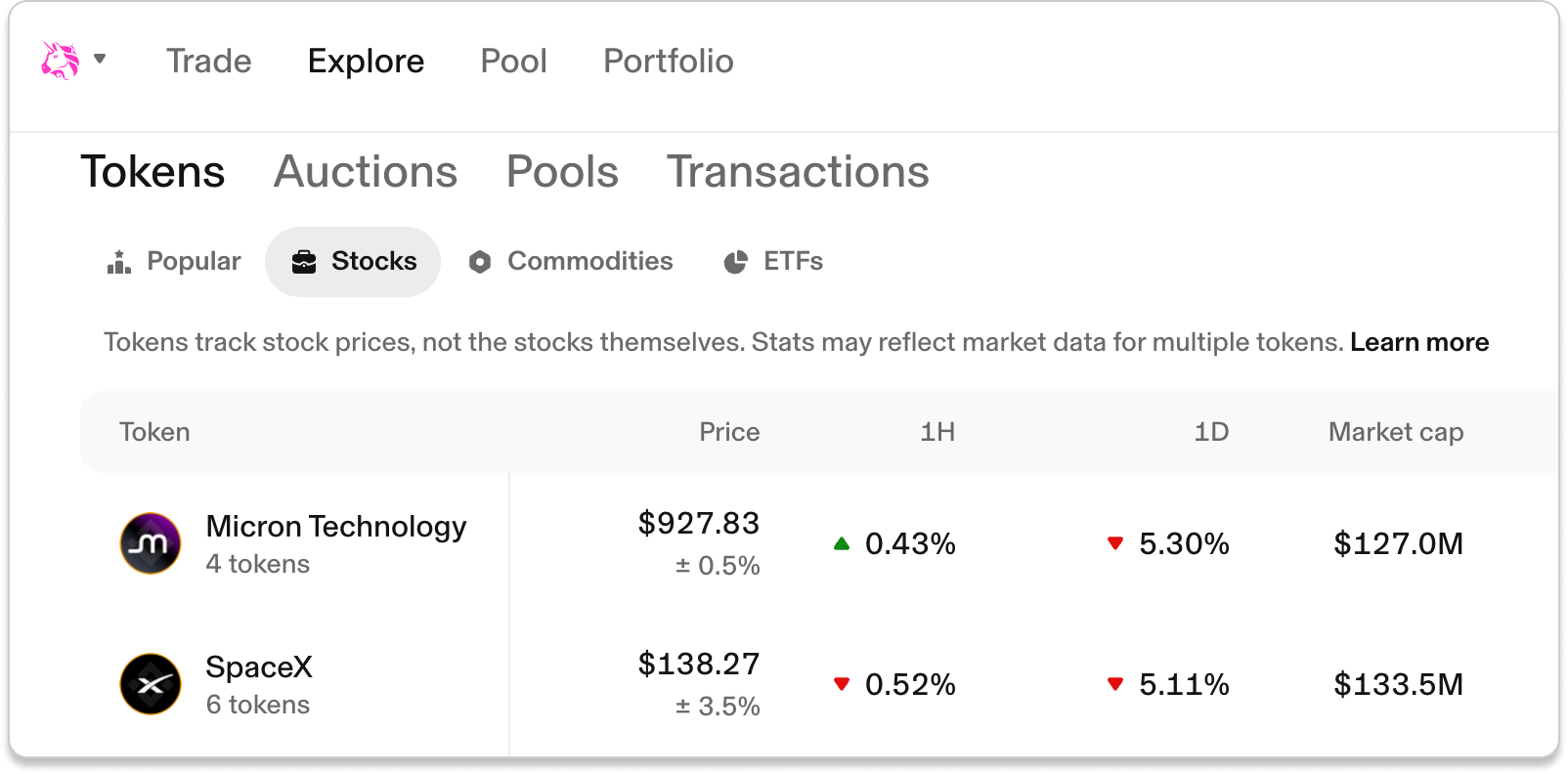Follow the Learn more link
Viewport: 1568px width, 774px height.
click(x=1419, y=342)
